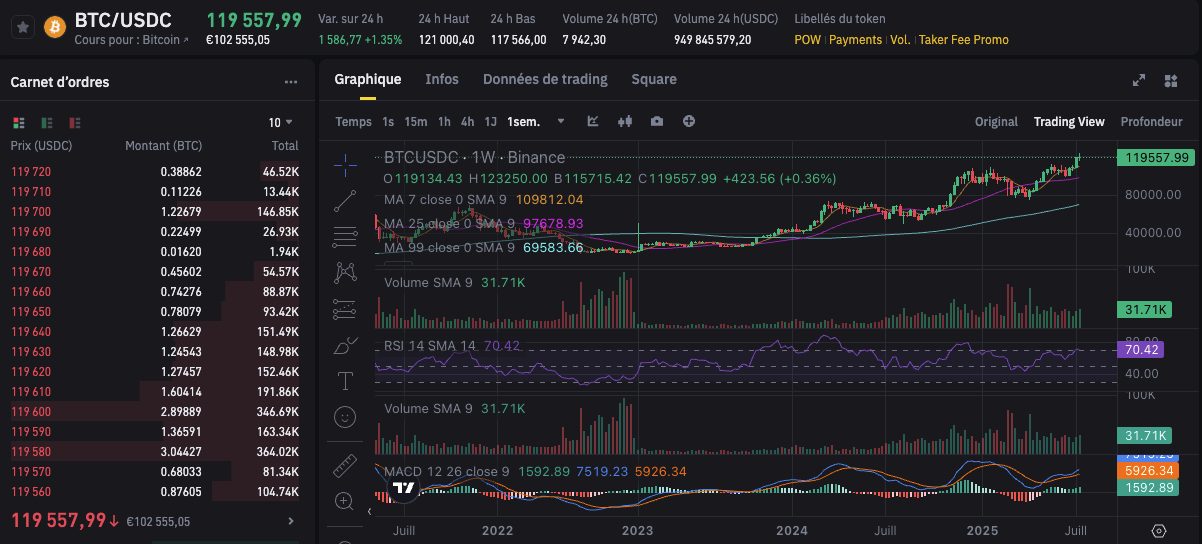The image size is (1202, 544).
Task: Select the crosshair cursor tool
Action: point(345,165)
